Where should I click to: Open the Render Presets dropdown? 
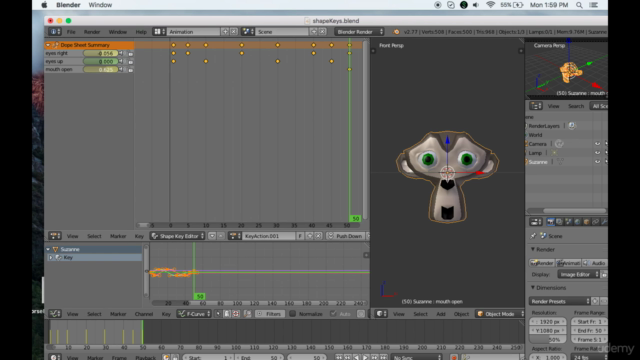[560, 301]
